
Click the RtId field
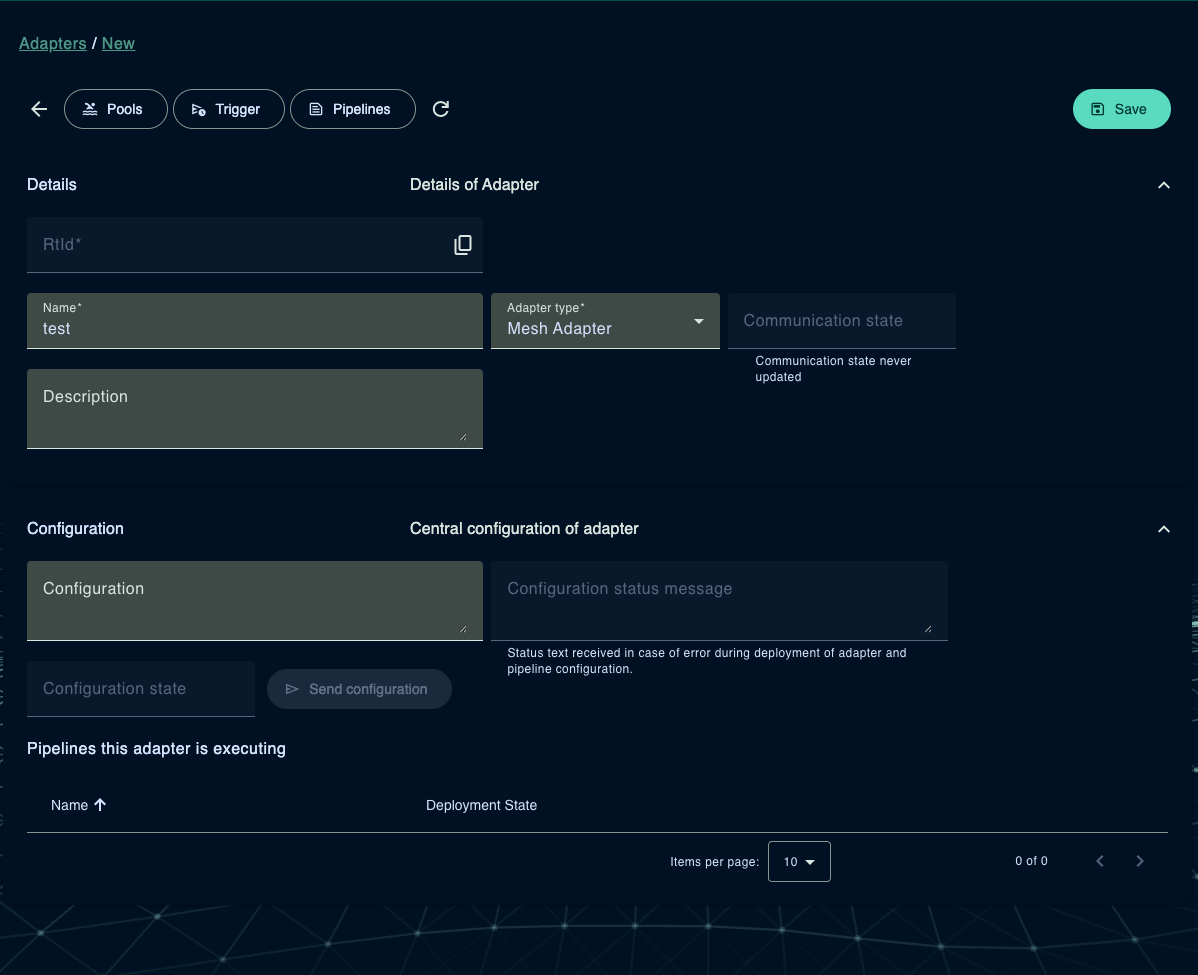tap(254, 245)
